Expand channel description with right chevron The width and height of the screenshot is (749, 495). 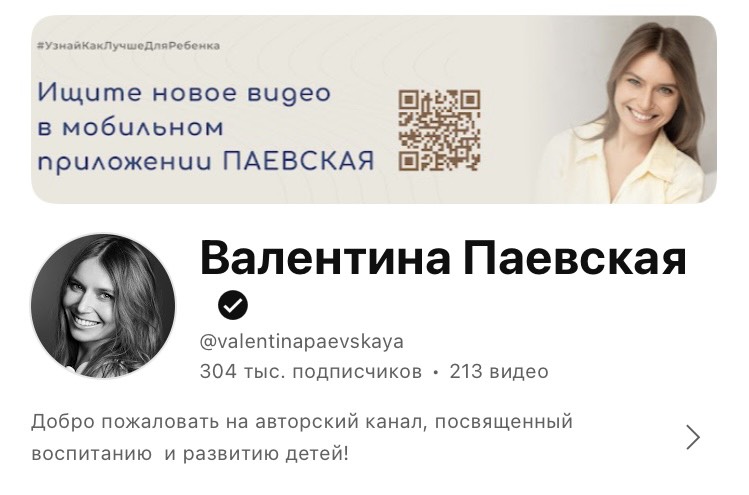click(693, 437)
